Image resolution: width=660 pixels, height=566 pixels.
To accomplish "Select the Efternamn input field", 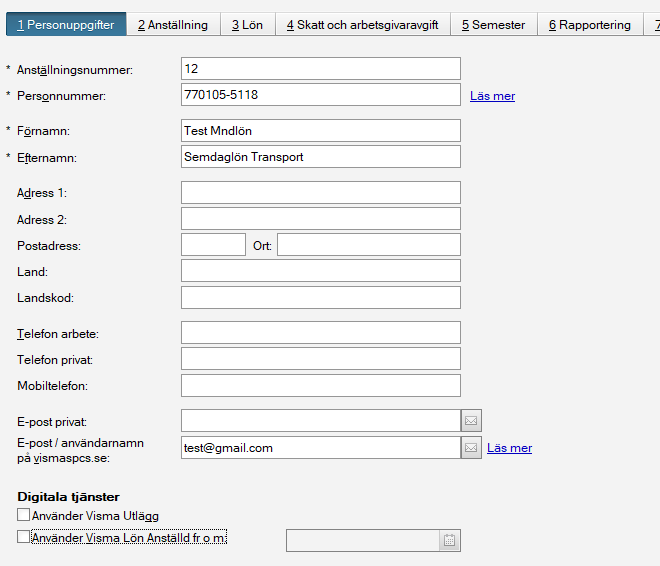I will [x=321, y=157].
